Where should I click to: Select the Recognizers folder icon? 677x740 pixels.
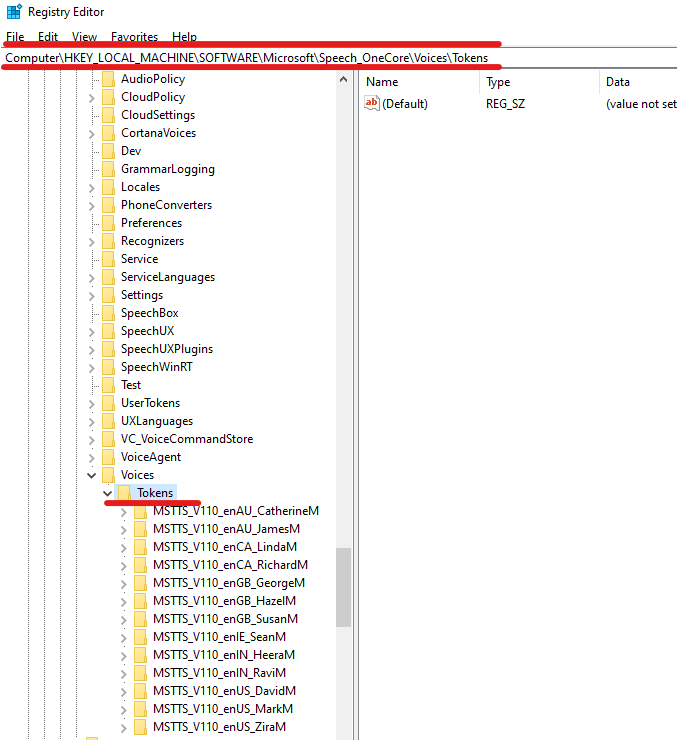[109, 241]
